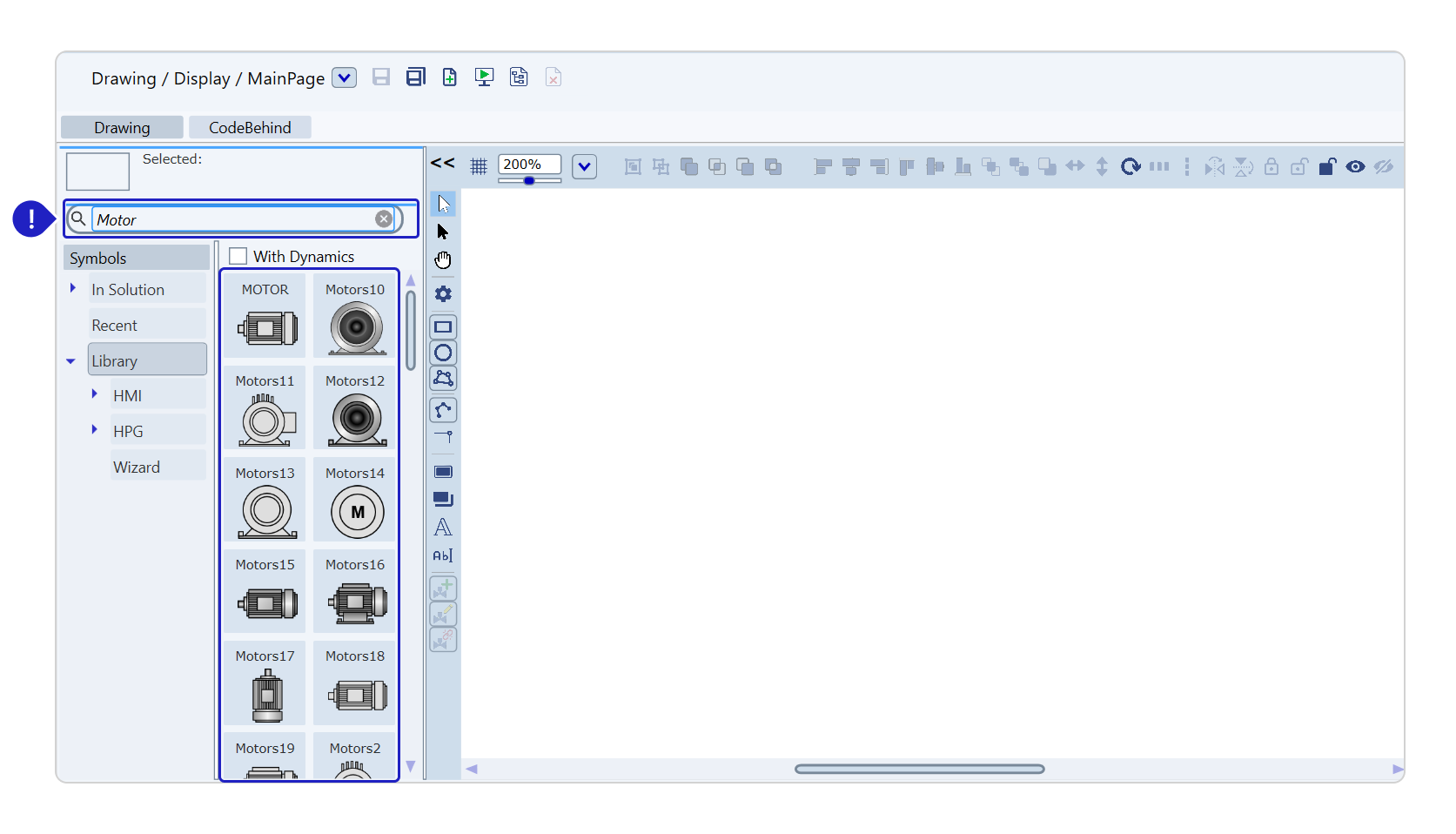Click the zoom slider handle
The image size is (1456, 834).
coord(528,181)
